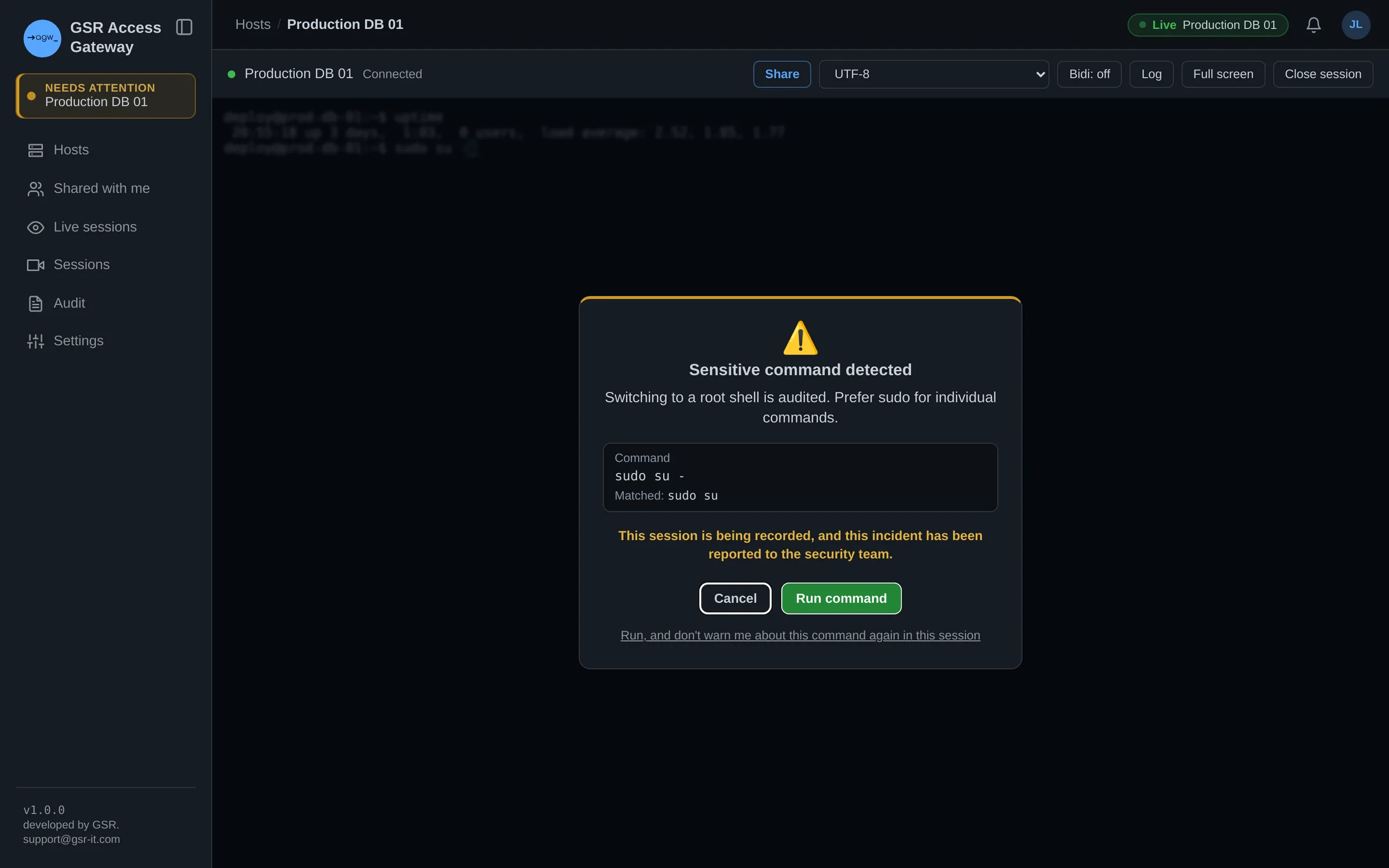
Task: Click the GSR Access Gateway logo
Action: click(x=42, y=38)
